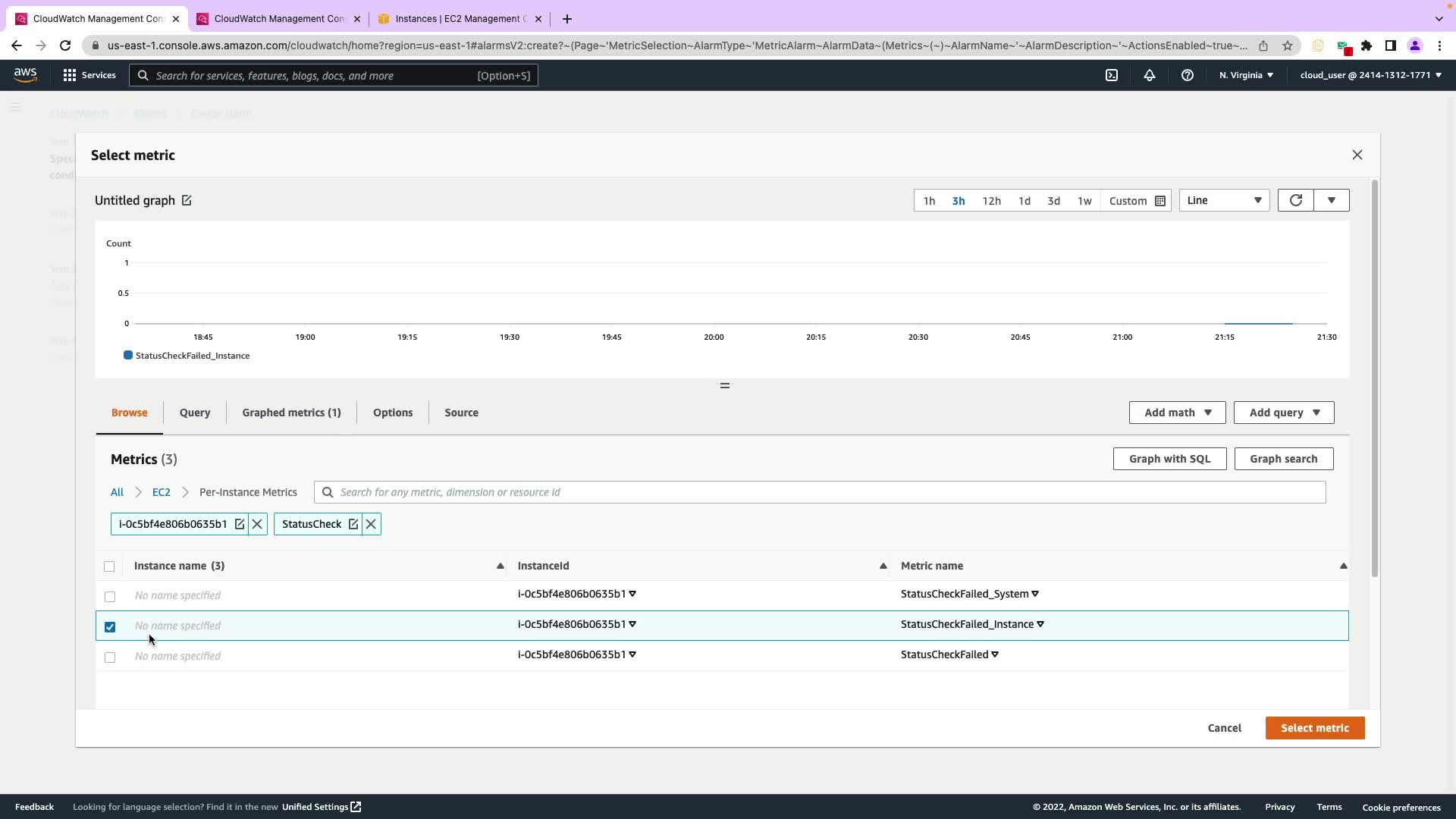Screen dimensions: 1456x819
Task: Open the Query tab
Action: pos(195,413)
